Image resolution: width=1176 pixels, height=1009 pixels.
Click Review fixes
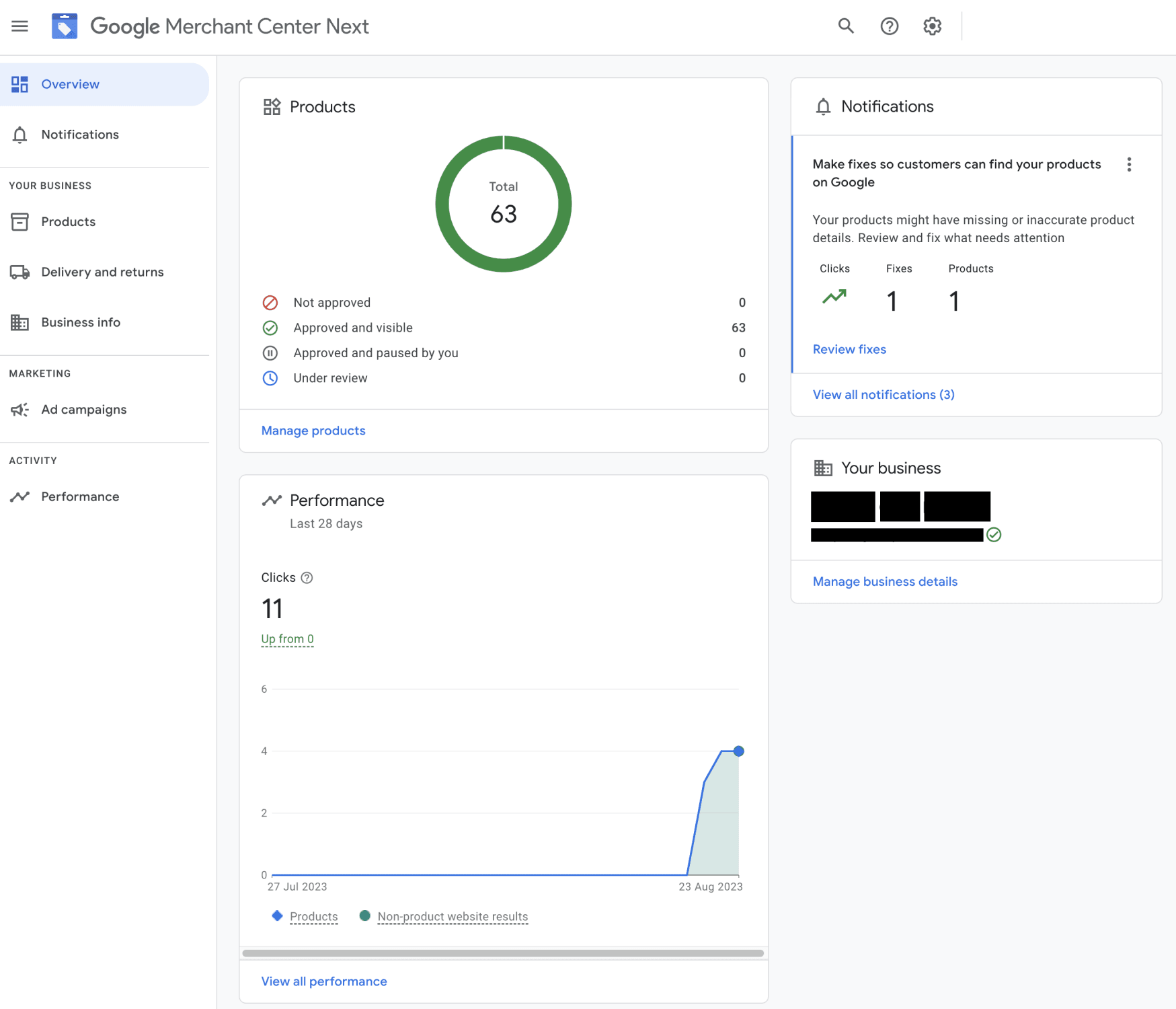tap(849, 349)
